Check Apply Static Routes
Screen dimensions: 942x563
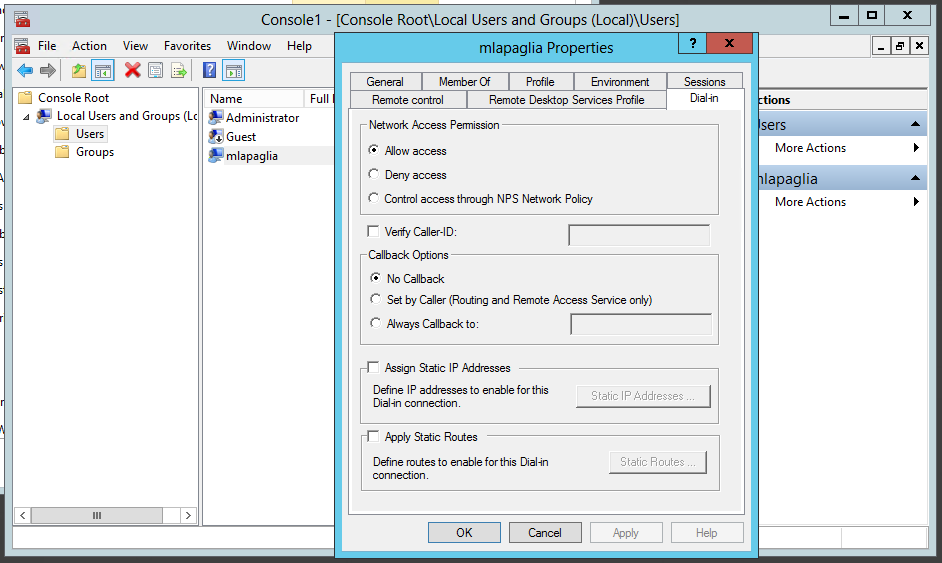click(x=373, y=436)
